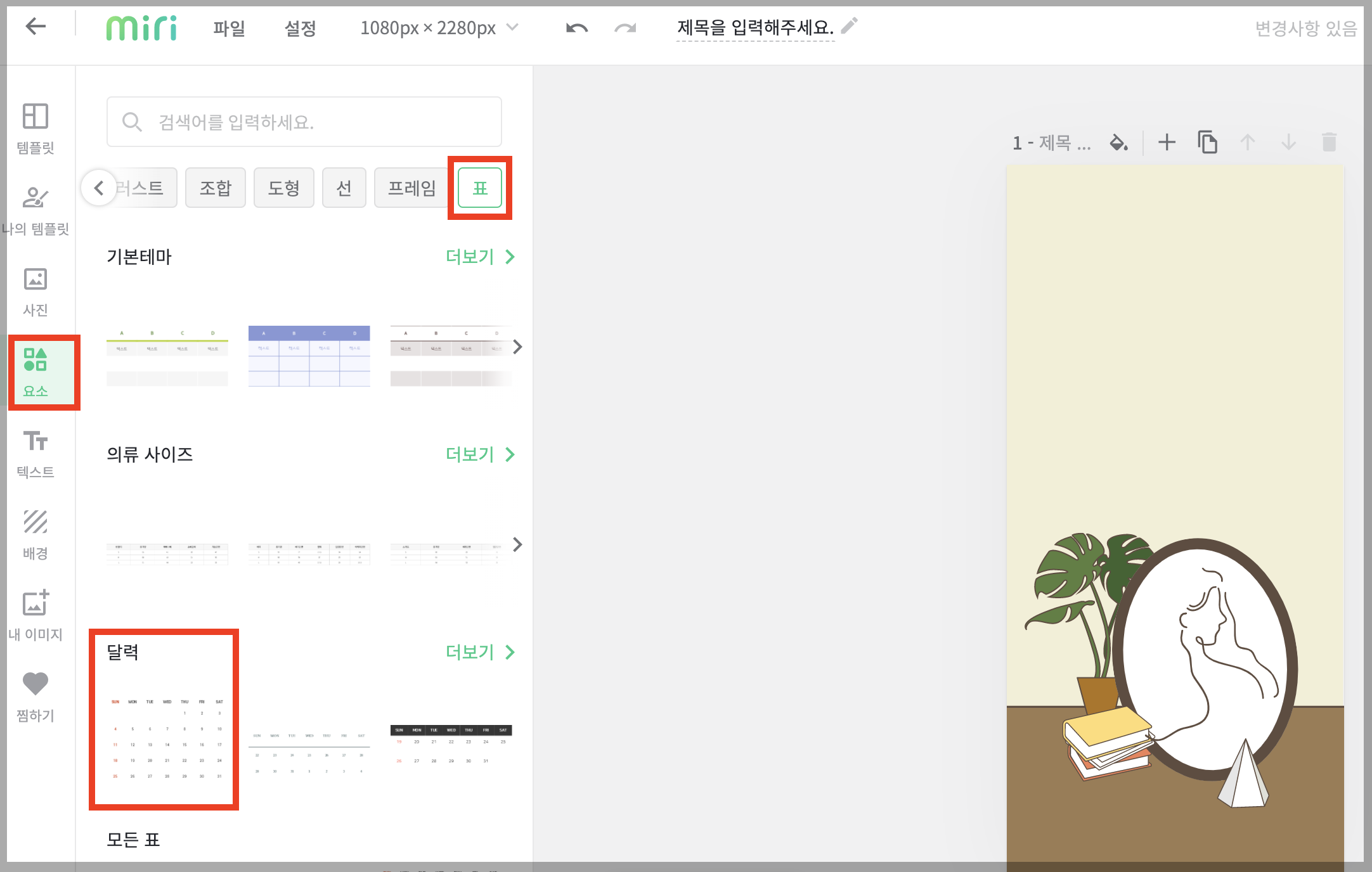Click the undo arrow in top bar
This screenshot has width=1372, height=872.
576,28
